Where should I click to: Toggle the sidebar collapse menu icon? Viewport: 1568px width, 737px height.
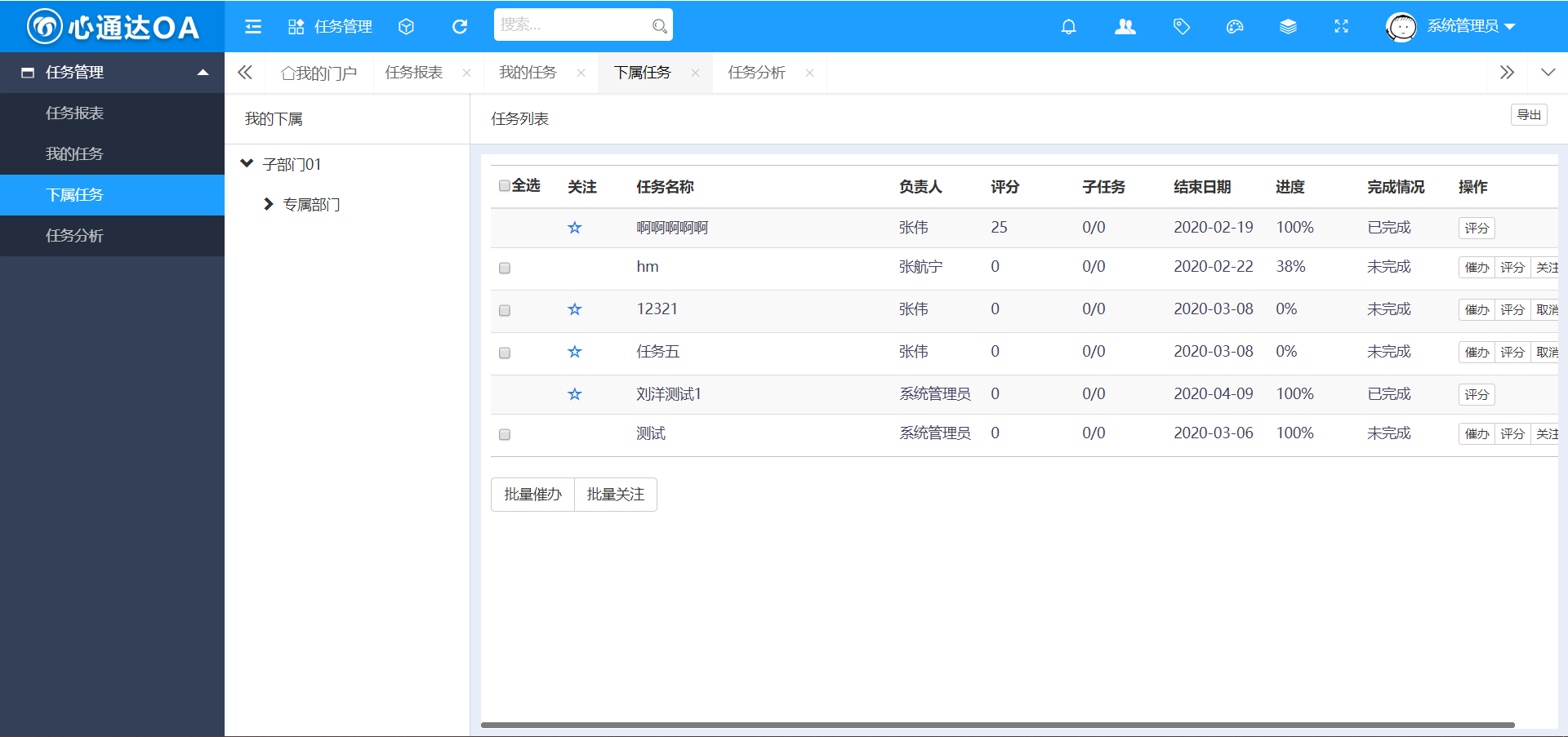[x=253, y=27]
